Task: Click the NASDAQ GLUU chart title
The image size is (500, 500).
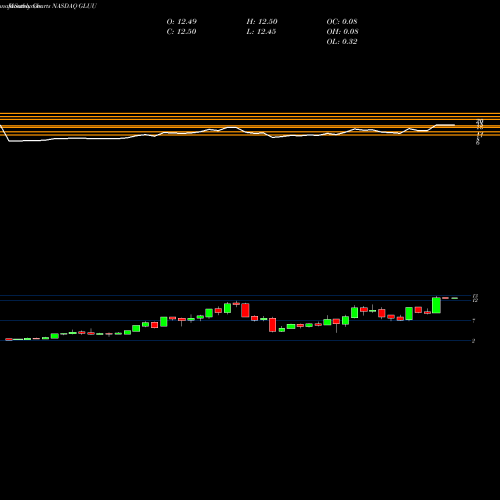Action: pos(74,6)
